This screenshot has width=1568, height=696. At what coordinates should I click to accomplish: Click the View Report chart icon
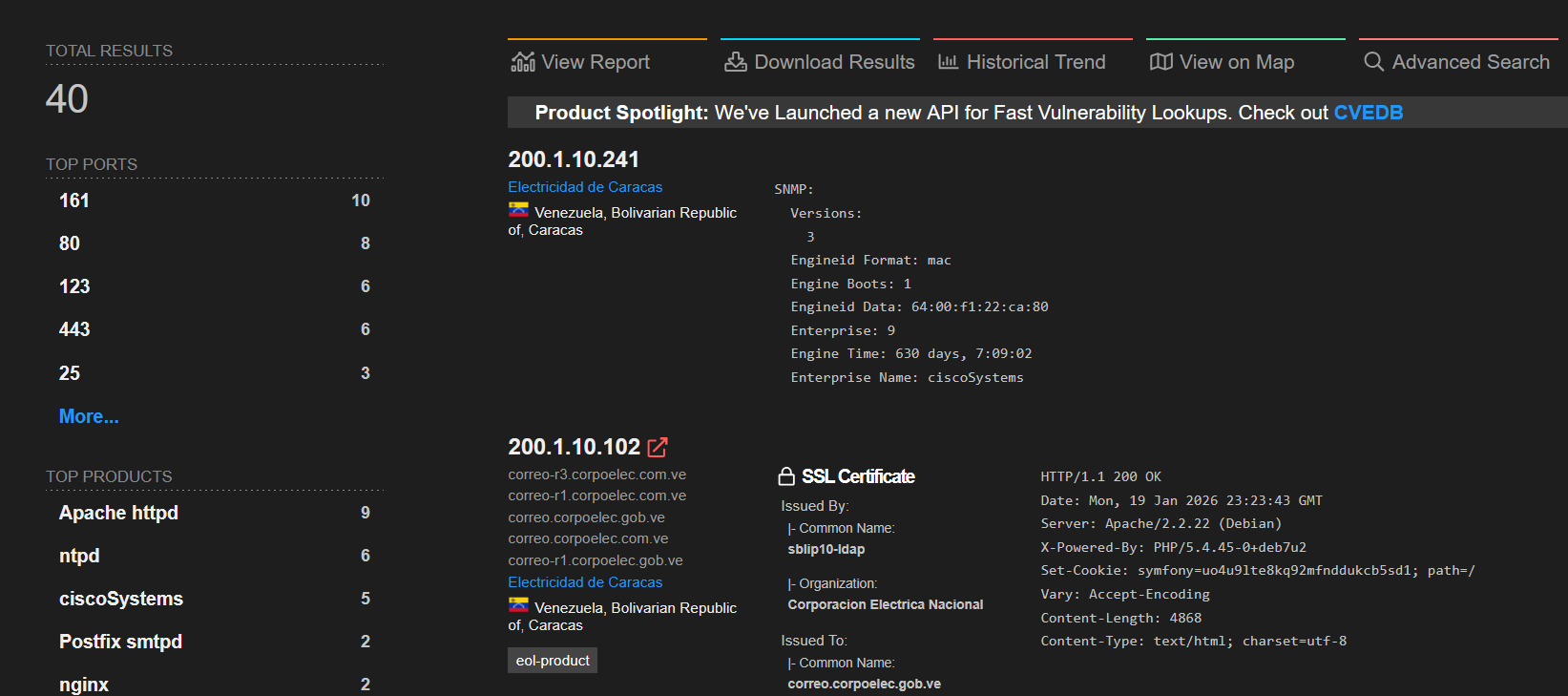[x=523, y=62]
